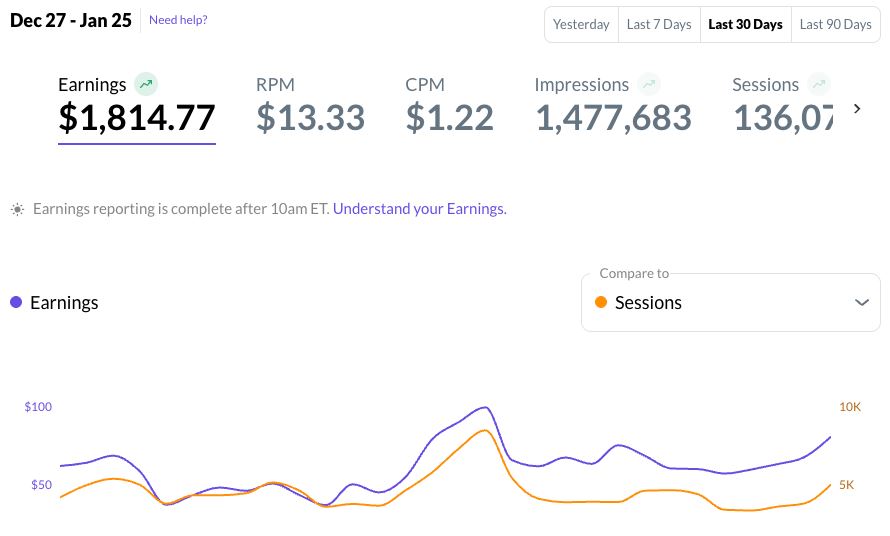Screen dimensions: 890x536
Task: Switch to Last 7 Days range
Action: pos(659,25)
